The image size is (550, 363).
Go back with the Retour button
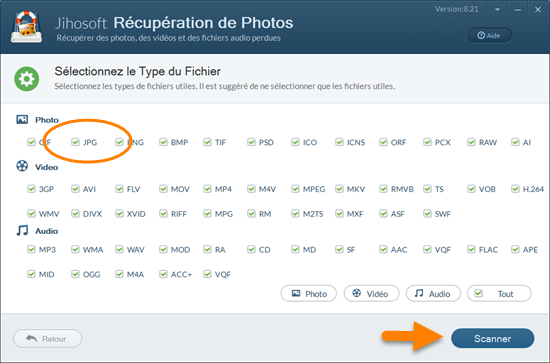[x=47, y=338]
